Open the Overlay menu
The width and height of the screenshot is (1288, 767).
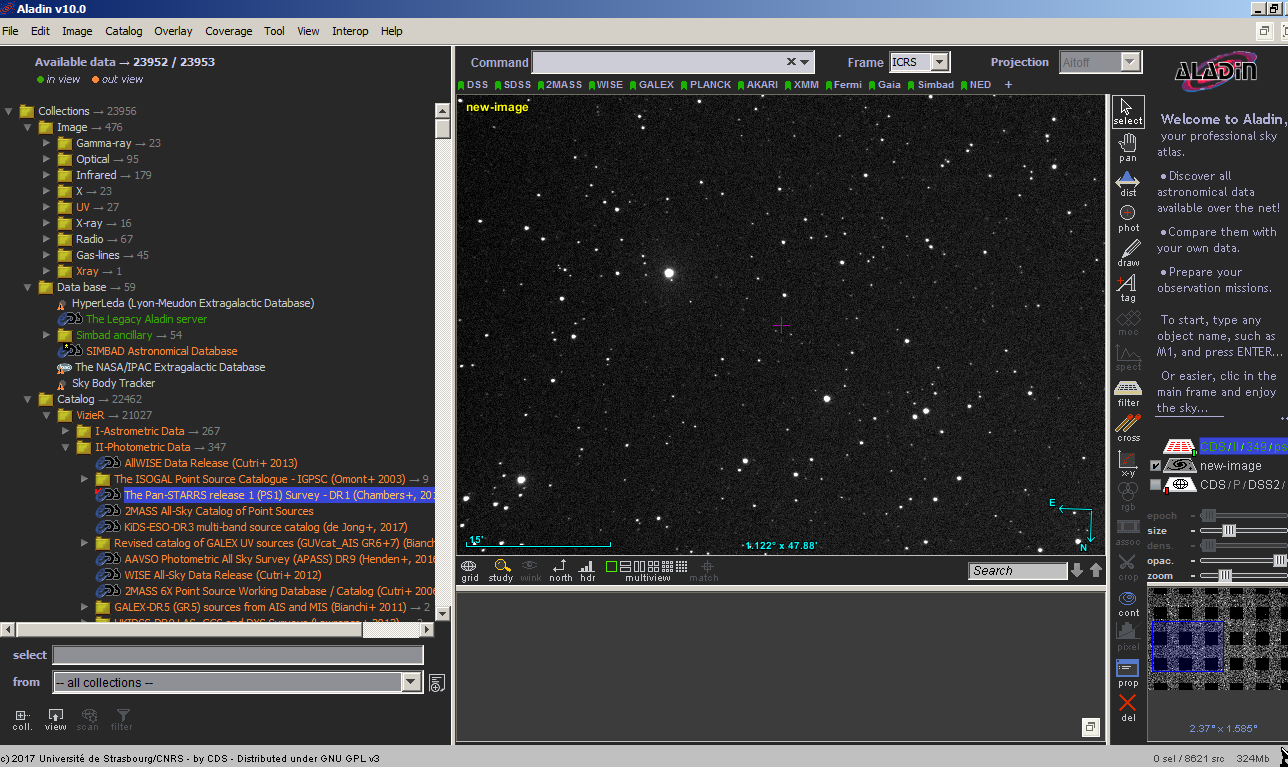click(x=173, y=31)
